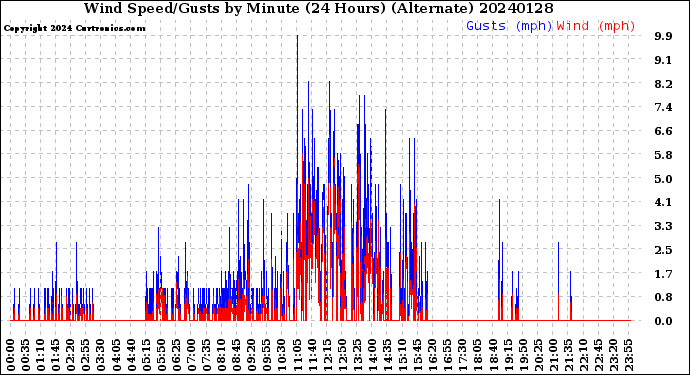690x375 pixels.
Task: Click the 23:55 time axis label
Action: tap(628, 354)
